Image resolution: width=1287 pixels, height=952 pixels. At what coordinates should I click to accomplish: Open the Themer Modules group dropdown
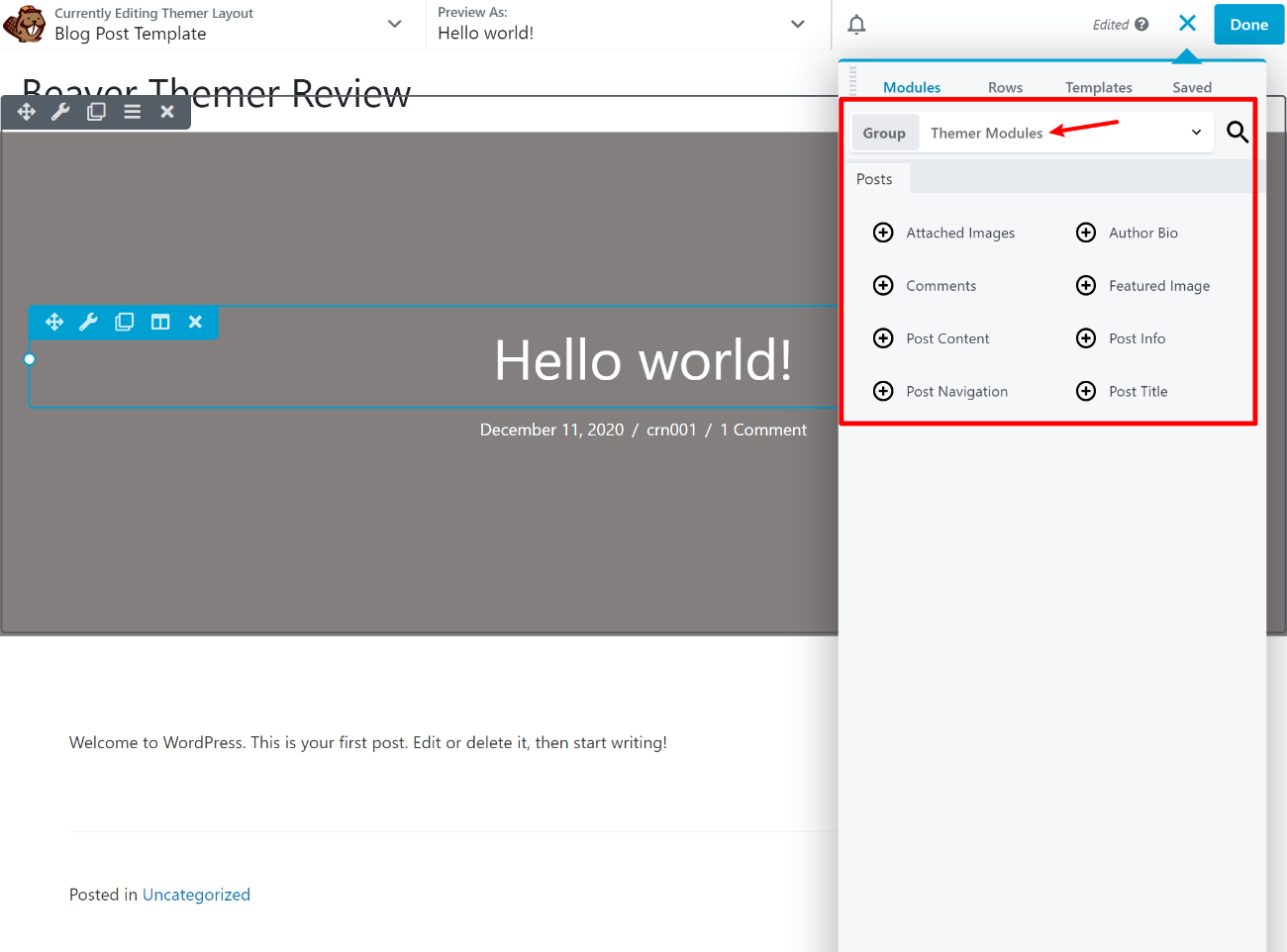click(x=1066, y=133)
